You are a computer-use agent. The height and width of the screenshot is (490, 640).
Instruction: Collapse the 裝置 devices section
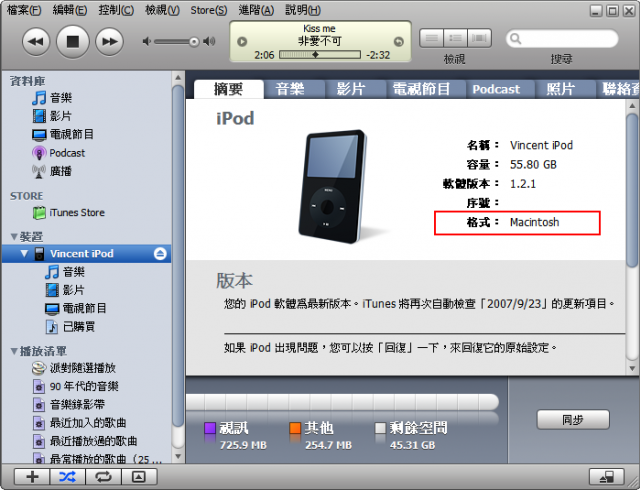tap(14, 236)
